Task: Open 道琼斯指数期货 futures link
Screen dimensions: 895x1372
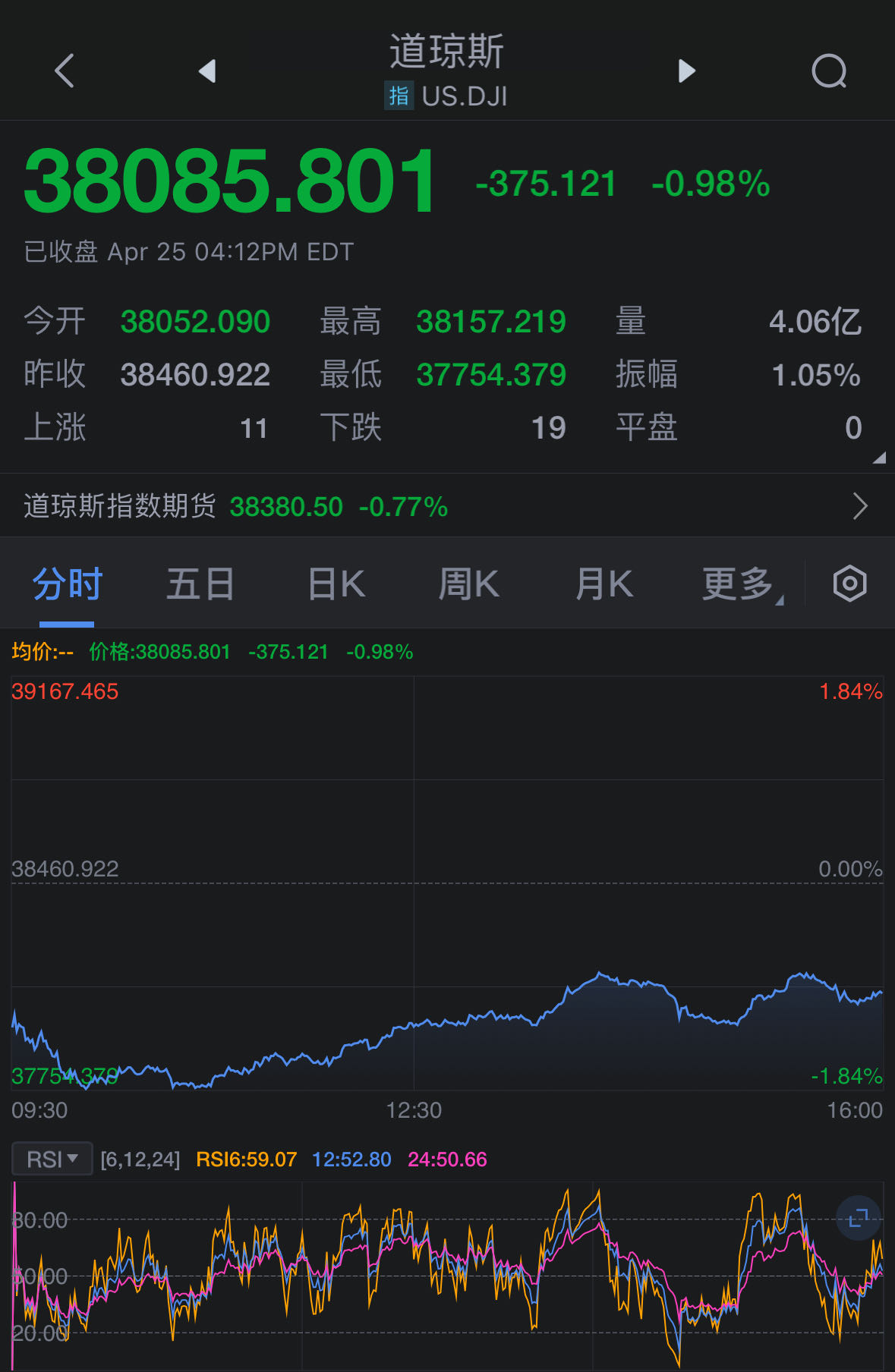Action: tap(447, 506)
